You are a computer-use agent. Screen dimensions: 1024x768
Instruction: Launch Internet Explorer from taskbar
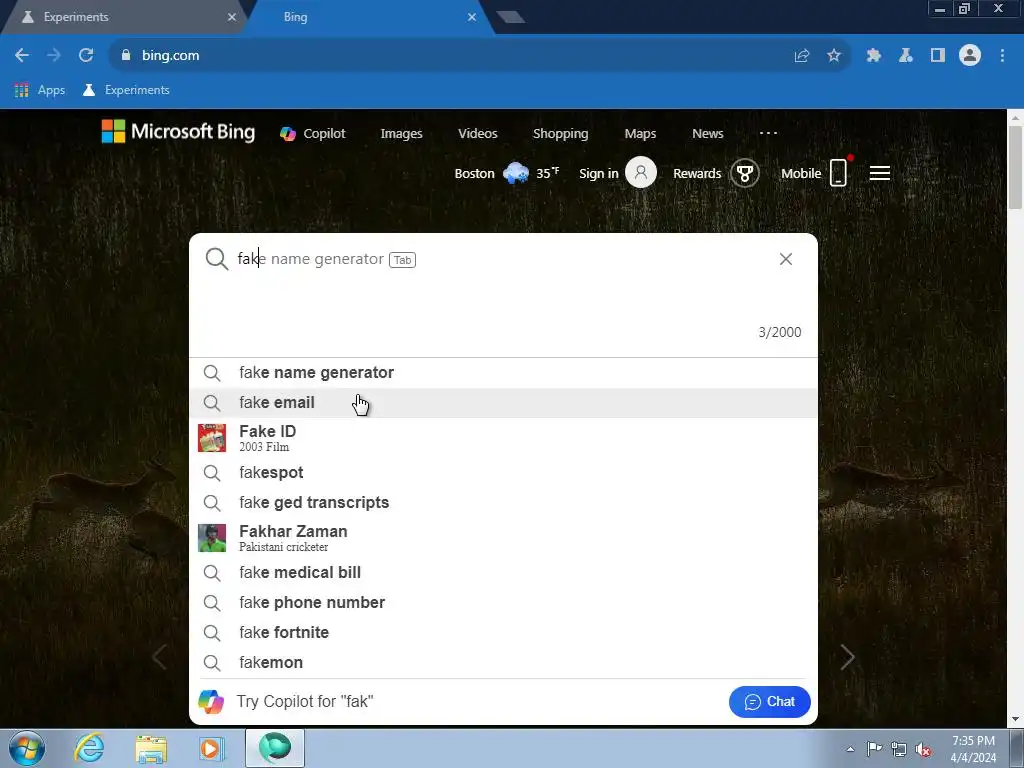(89, 748)
